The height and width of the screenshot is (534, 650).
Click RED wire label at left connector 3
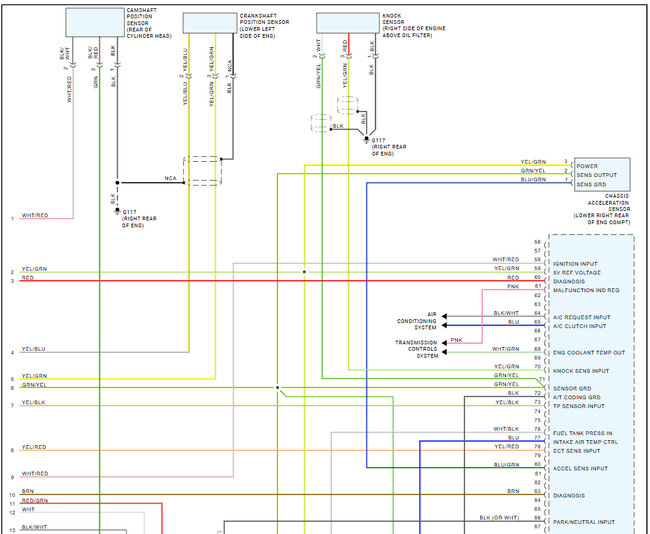point(28,278)
